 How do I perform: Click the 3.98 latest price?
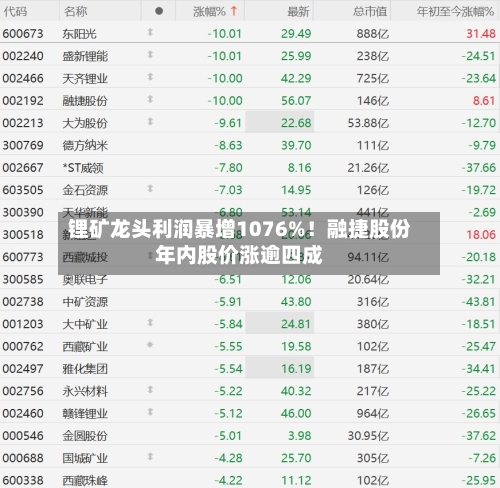point(299,436)
